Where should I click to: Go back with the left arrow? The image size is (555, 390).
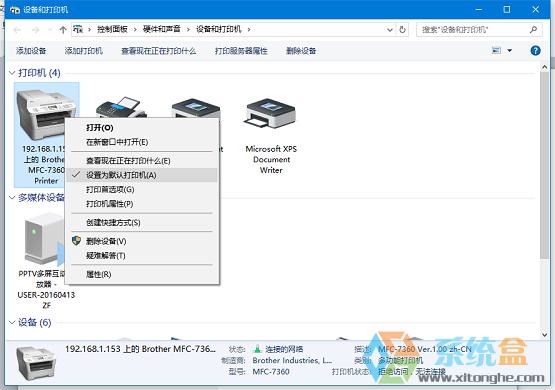click(17, 30)
